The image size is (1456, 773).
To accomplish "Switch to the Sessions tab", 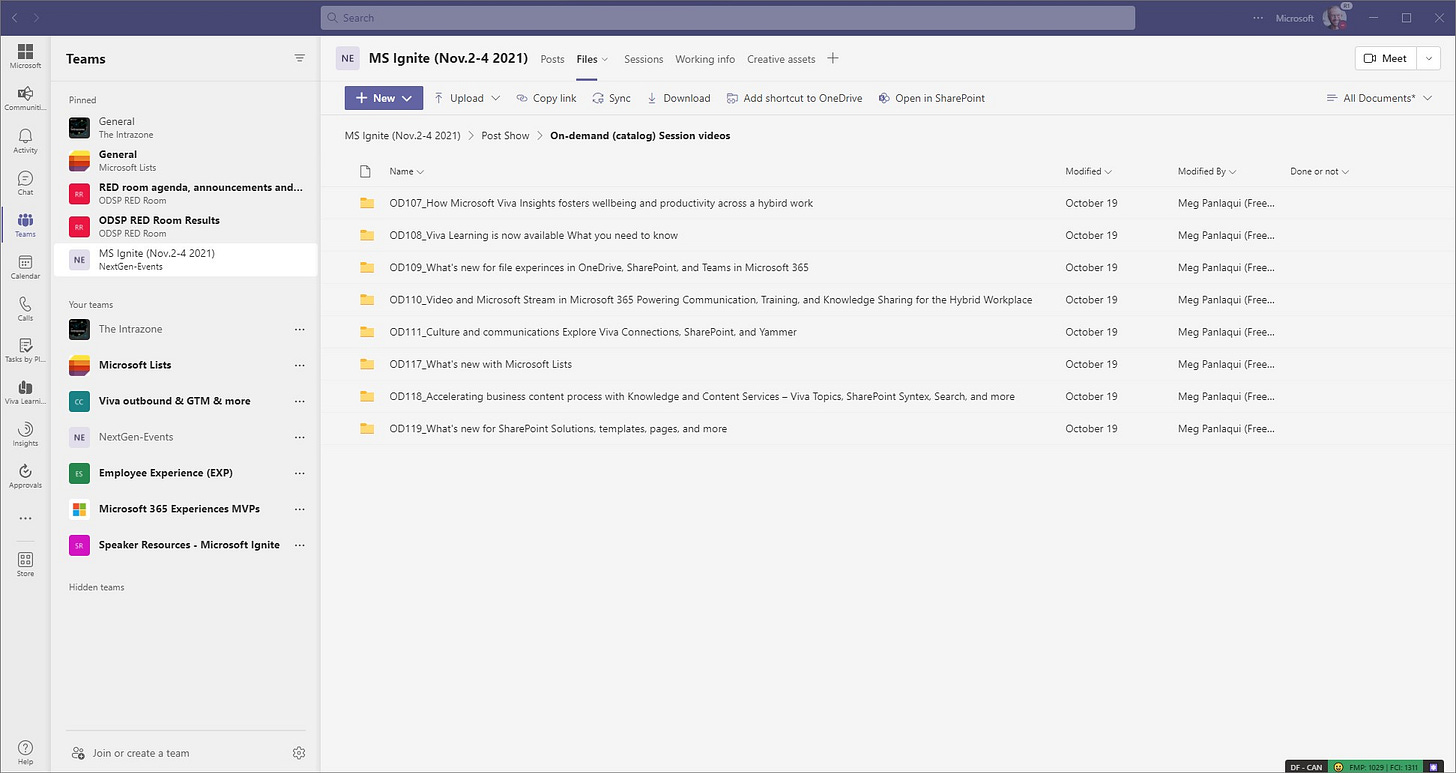I will pos(644,59).
